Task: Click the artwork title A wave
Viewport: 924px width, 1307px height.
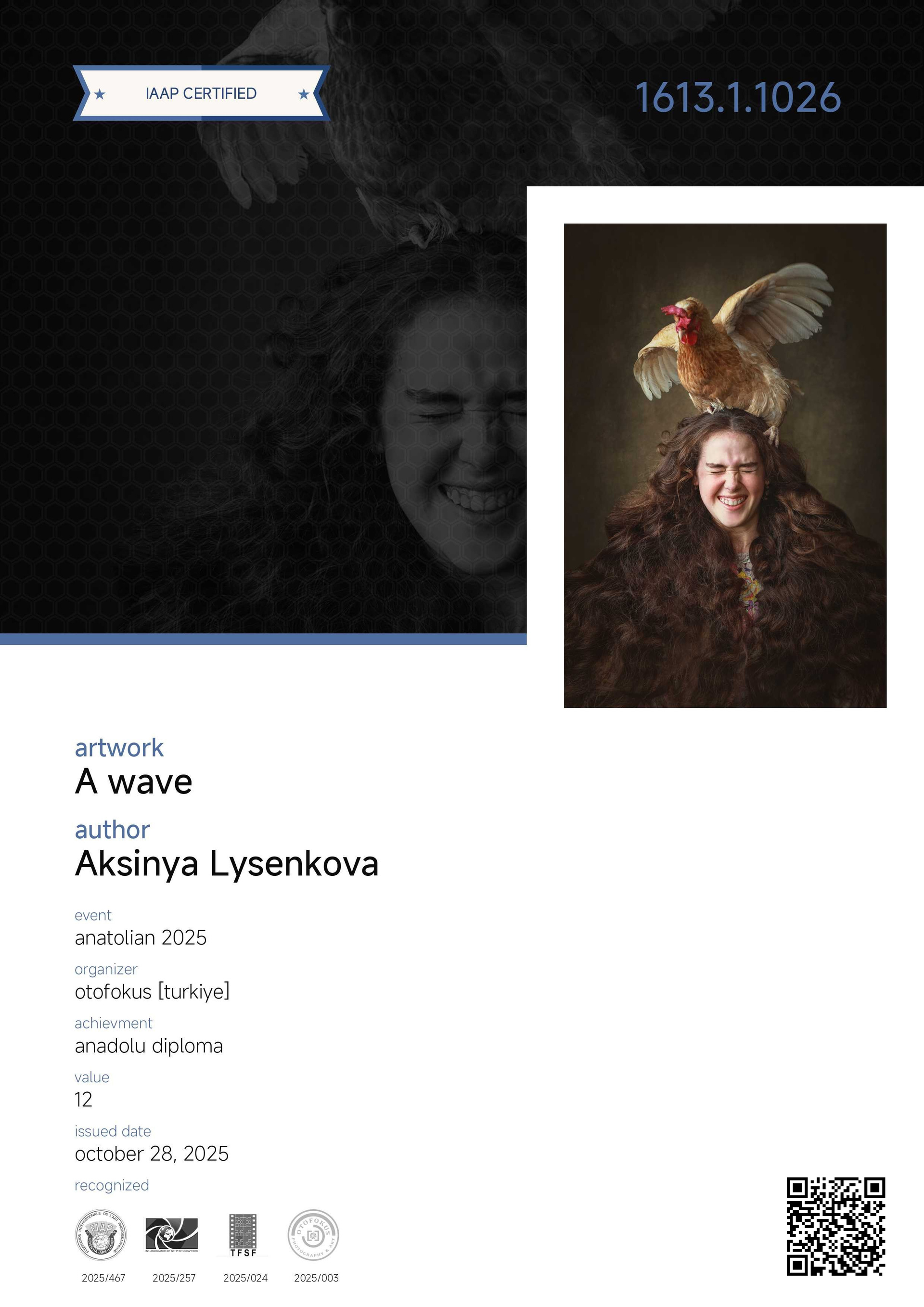Action: click(134, 781)
